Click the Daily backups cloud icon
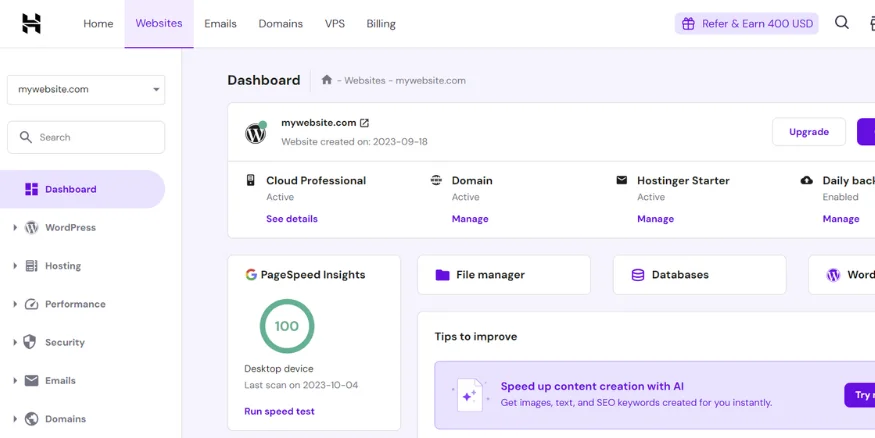 click(807, 180)
